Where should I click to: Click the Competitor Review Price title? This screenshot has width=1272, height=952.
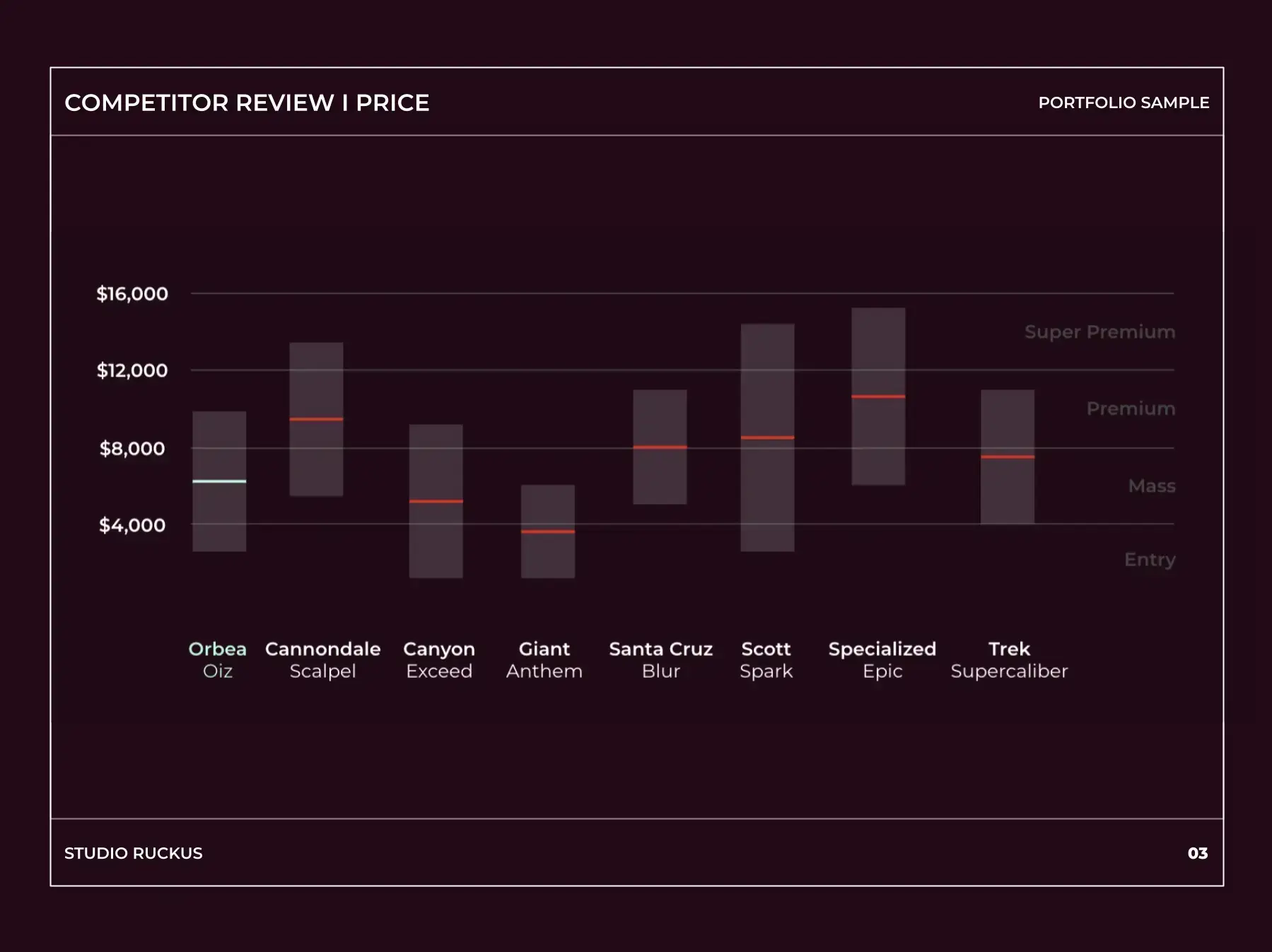click(247, 103)
